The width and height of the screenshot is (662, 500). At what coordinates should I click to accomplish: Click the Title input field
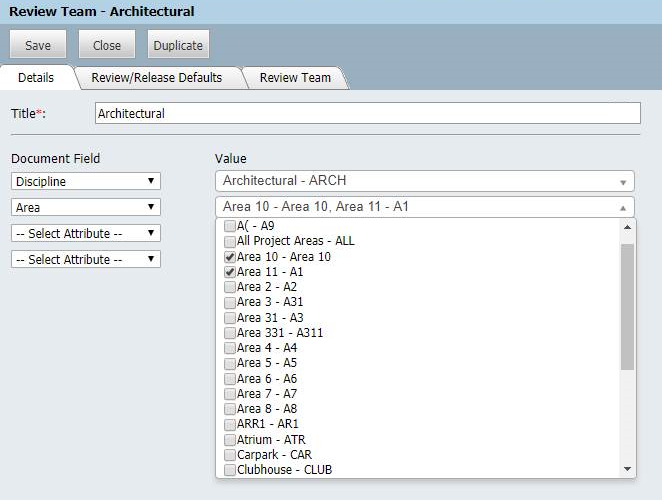pyautogui.click(x=368, y=113)
